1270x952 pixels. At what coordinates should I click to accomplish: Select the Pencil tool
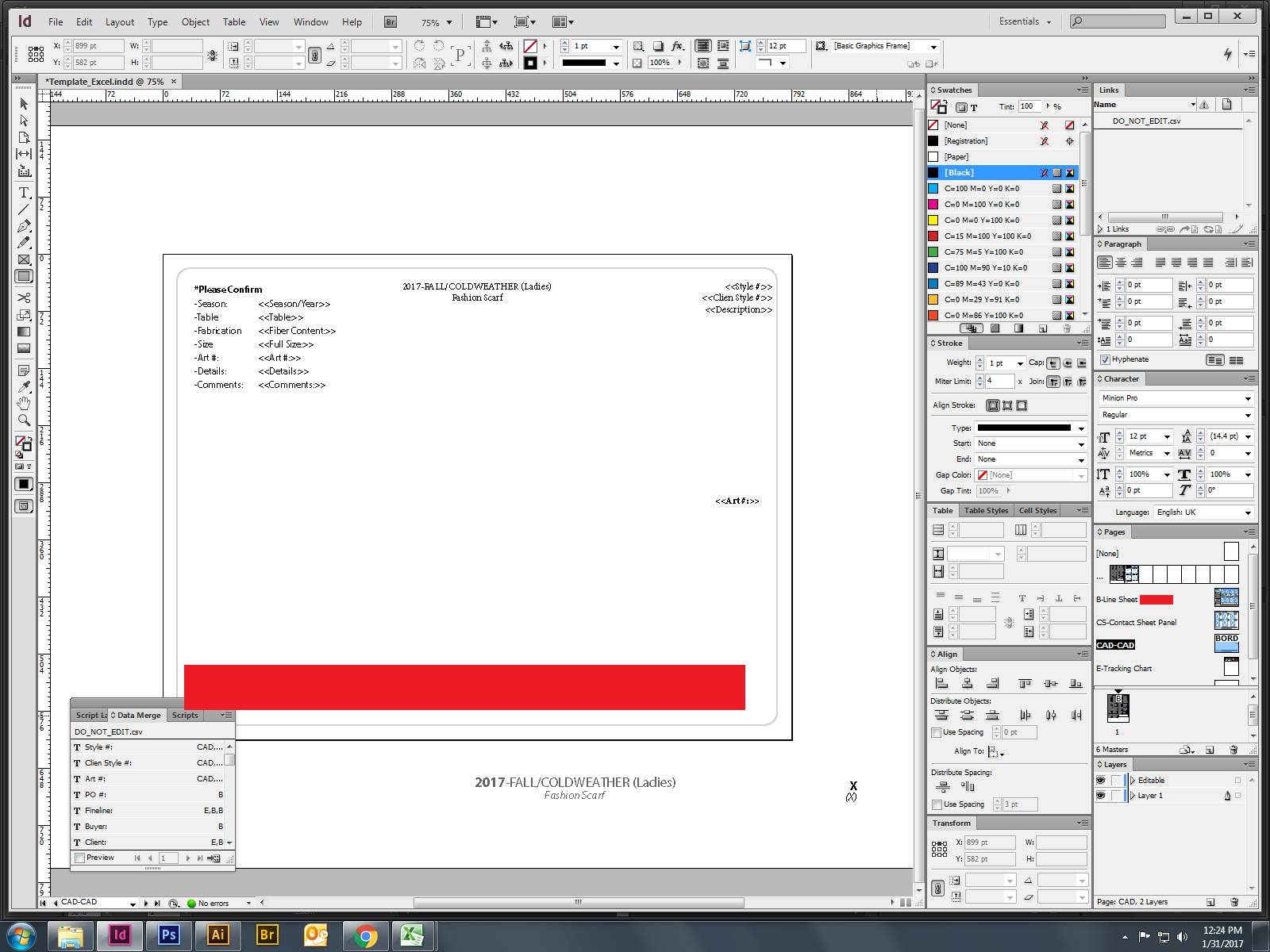click(x=24, y=243)
